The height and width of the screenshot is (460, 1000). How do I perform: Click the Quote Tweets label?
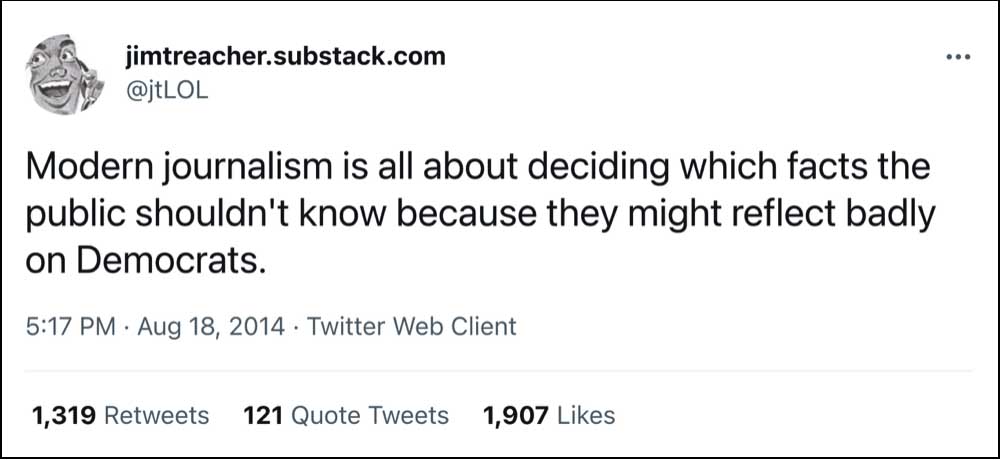(x=370, y=417)
